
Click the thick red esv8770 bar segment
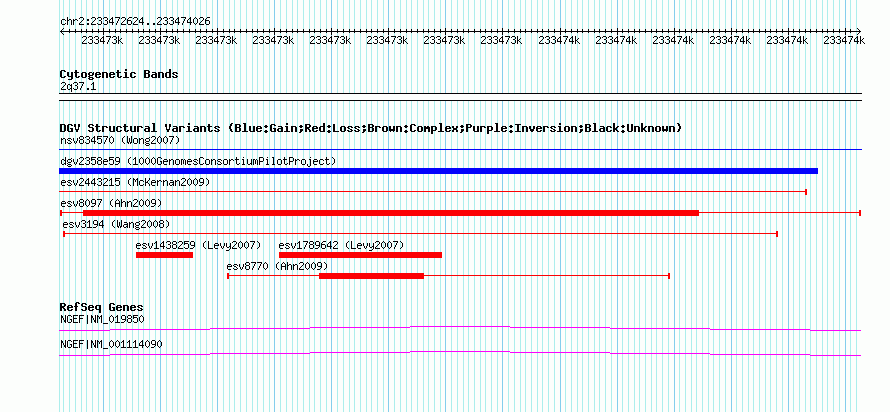[371, 276]
